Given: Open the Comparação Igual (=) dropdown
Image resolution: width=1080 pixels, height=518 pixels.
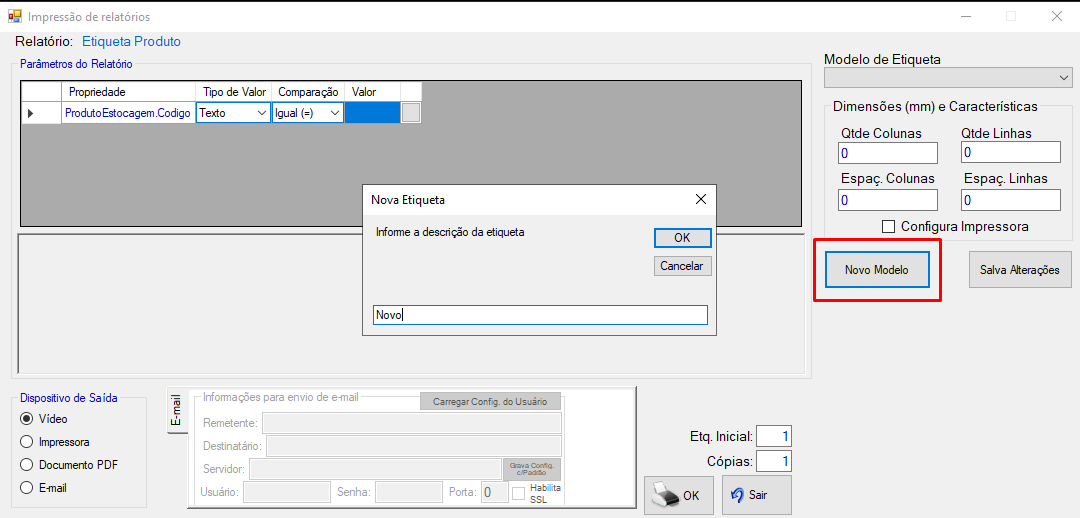Looking at the screenshot, I should [307, 113].
